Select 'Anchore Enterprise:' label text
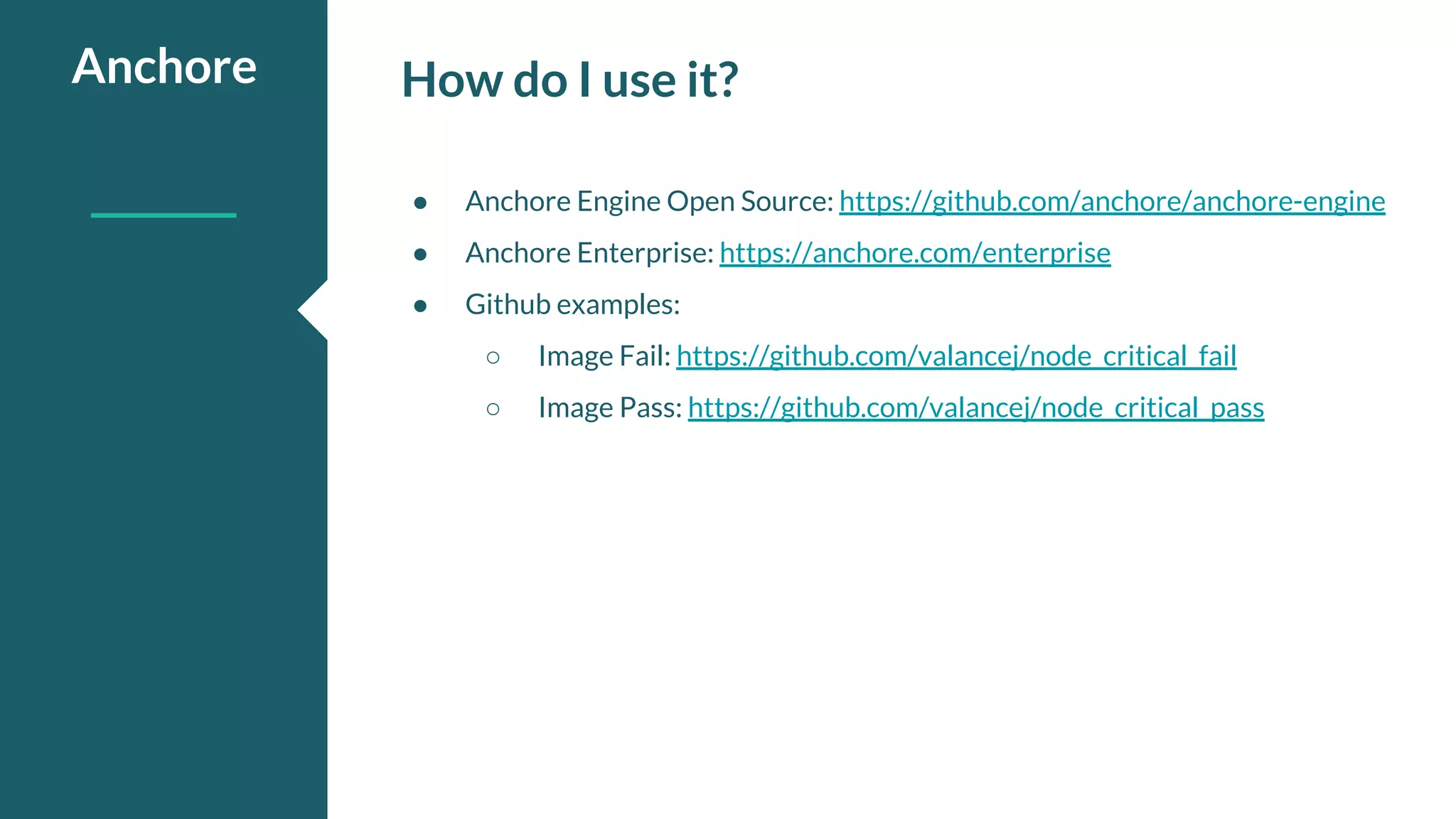The image size is (1456, 819). 589,253
